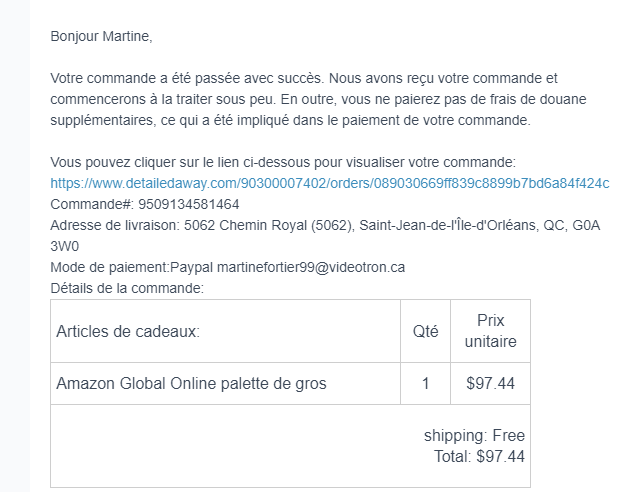
Task: Click the "Prix unitaire" column header
Action: 490,331
